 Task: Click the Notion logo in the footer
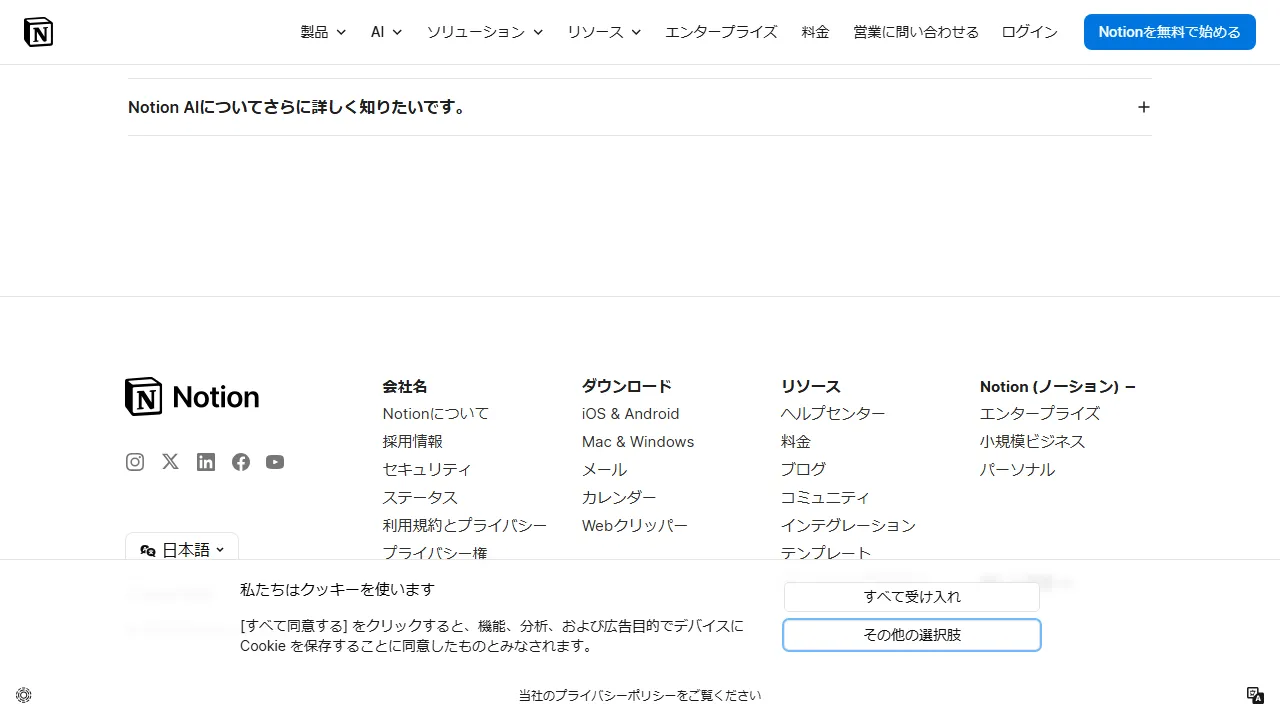click(x=191, y=396)
